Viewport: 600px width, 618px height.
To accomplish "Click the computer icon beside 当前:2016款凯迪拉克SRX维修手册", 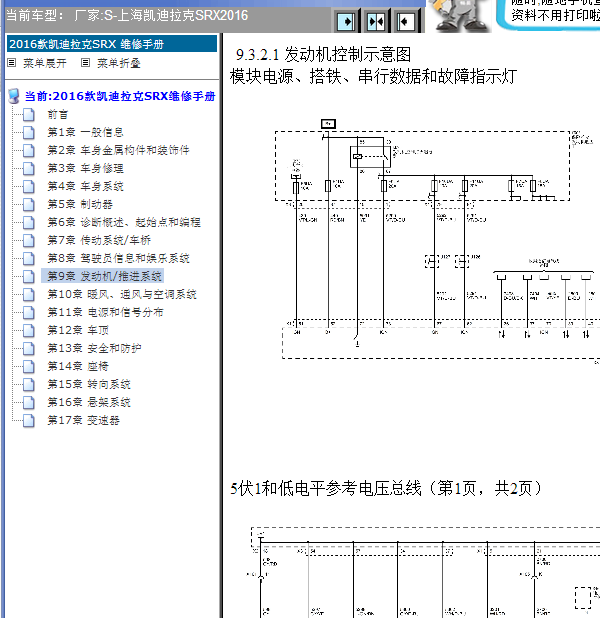I will tap(14, 96).
